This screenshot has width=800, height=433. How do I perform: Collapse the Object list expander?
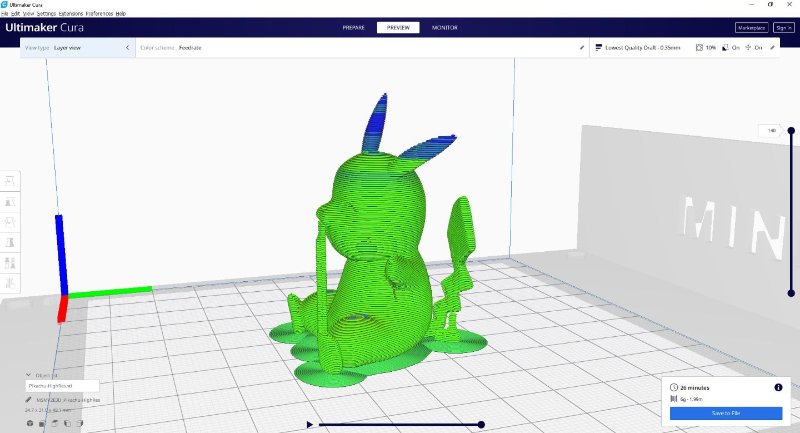pos(29,375)
